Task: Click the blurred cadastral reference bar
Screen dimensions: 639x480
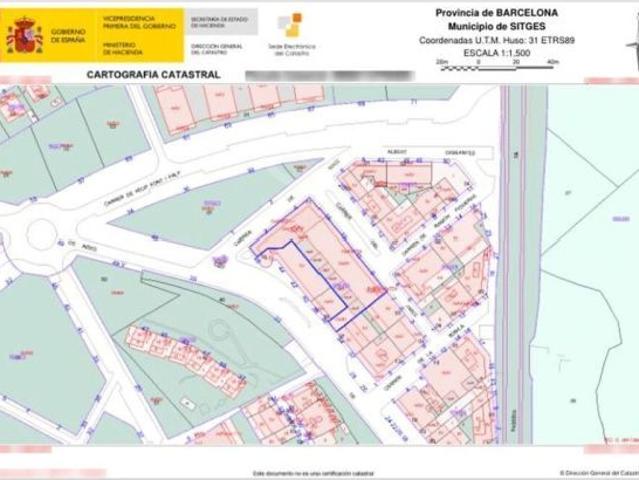Action: (330, 75)
